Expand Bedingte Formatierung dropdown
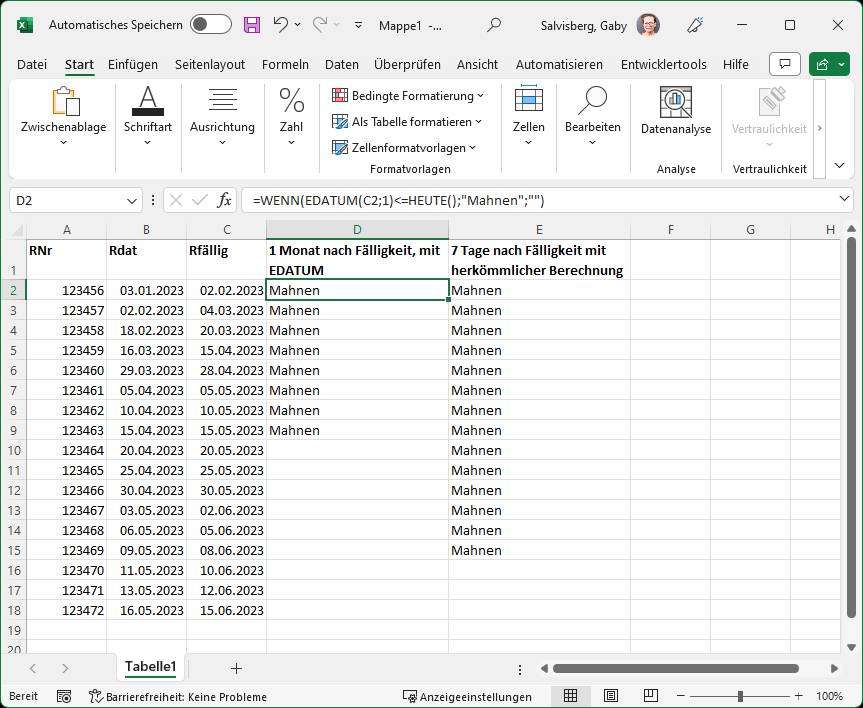 click(408, 96)
